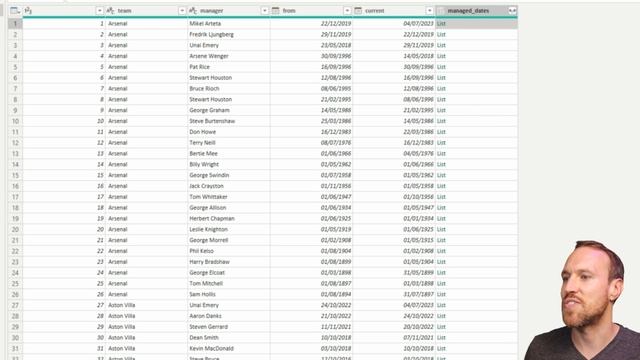Click the date type icon of the current column
640x360 pixels.
[x=358, y=11]
